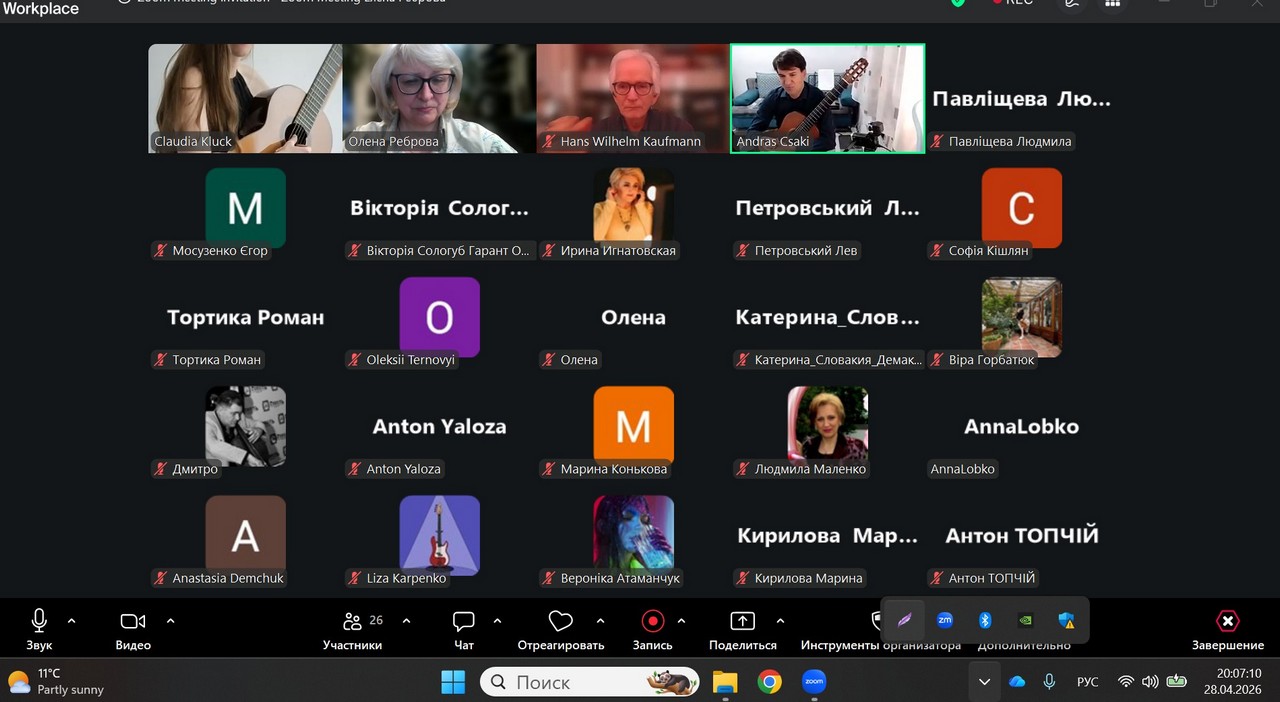Click the Отреагировать heart reaction icon

560,622
